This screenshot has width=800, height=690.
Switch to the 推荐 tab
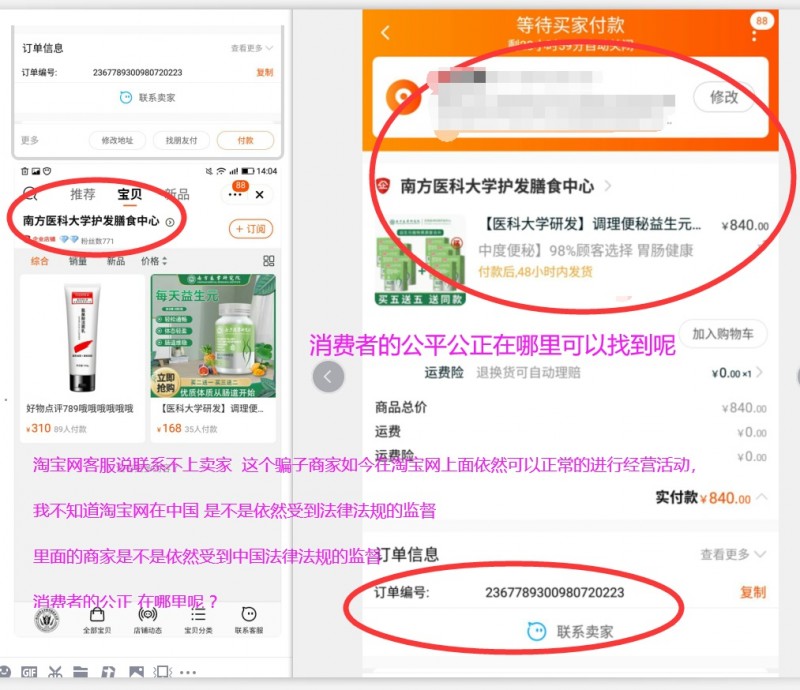click(83, 194)
